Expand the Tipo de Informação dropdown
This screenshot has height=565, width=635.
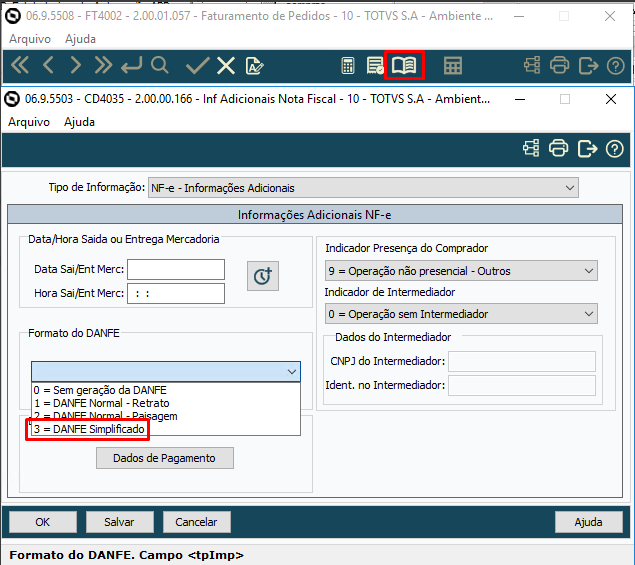[570, 188]
